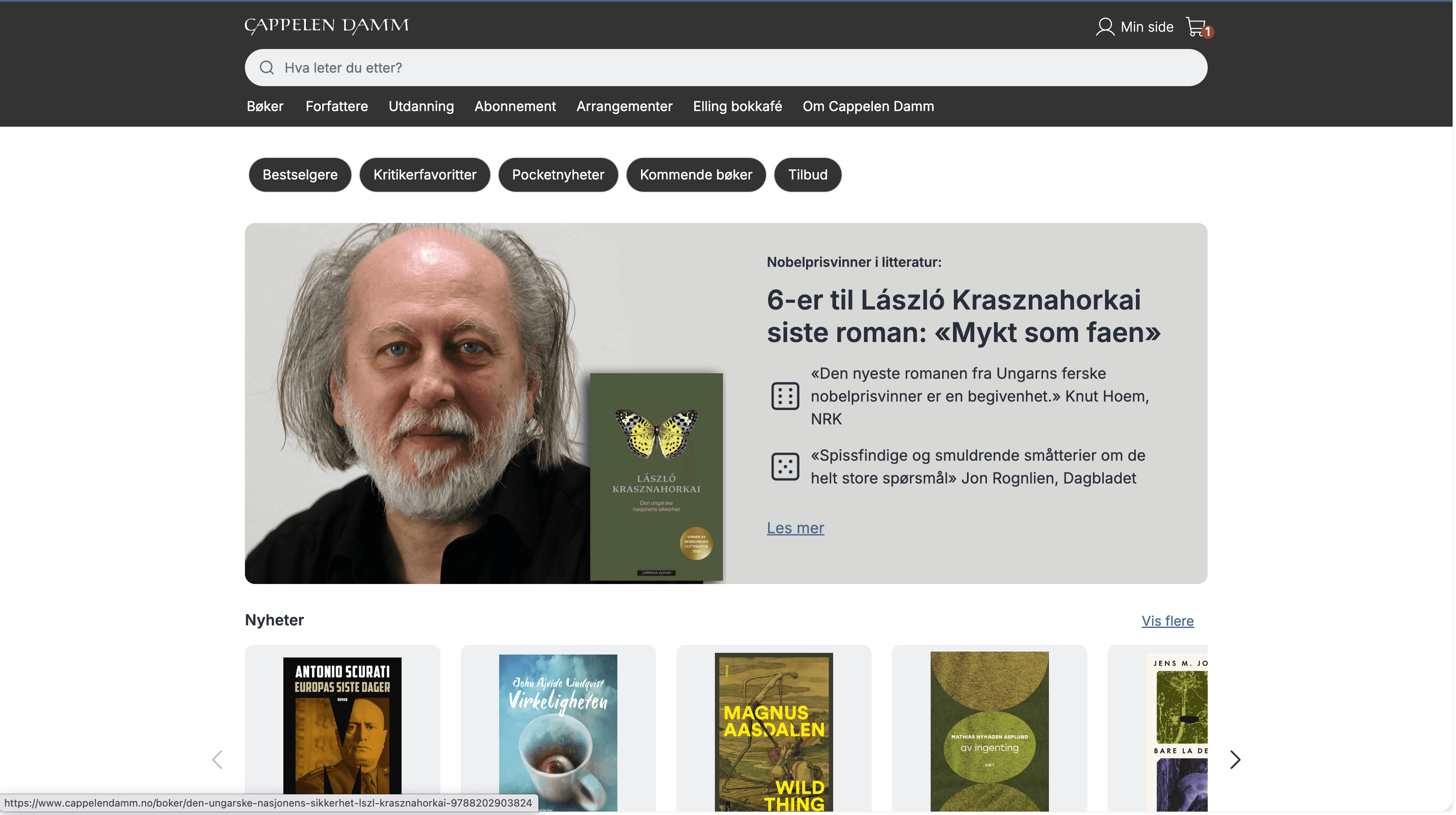Show previous books with left arrow

pos(217,760)
